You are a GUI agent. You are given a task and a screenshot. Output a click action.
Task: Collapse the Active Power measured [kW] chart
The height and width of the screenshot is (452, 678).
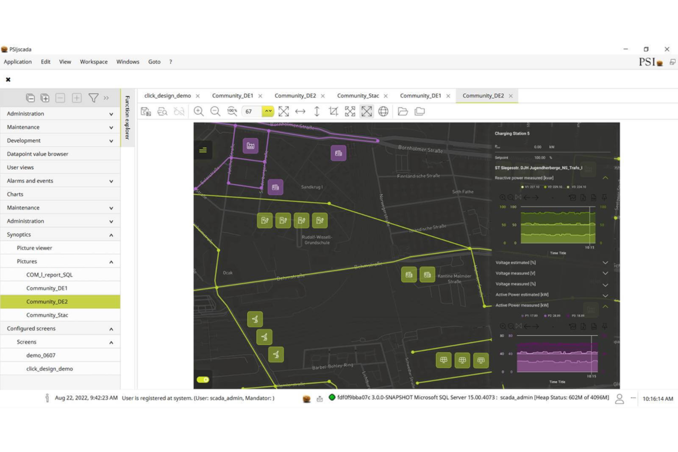(x=605, y=306)
